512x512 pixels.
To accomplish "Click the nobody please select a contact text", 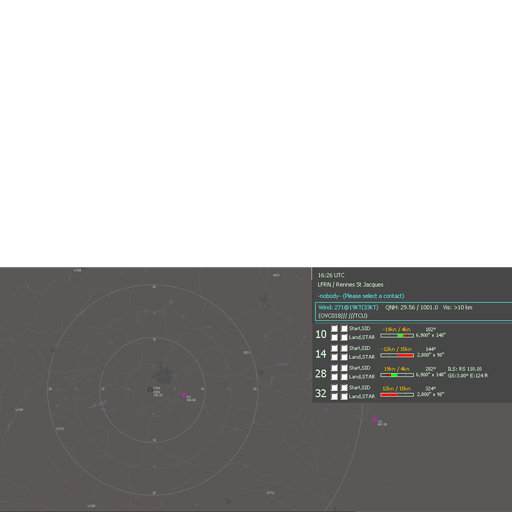I will (x=361, y=296).
